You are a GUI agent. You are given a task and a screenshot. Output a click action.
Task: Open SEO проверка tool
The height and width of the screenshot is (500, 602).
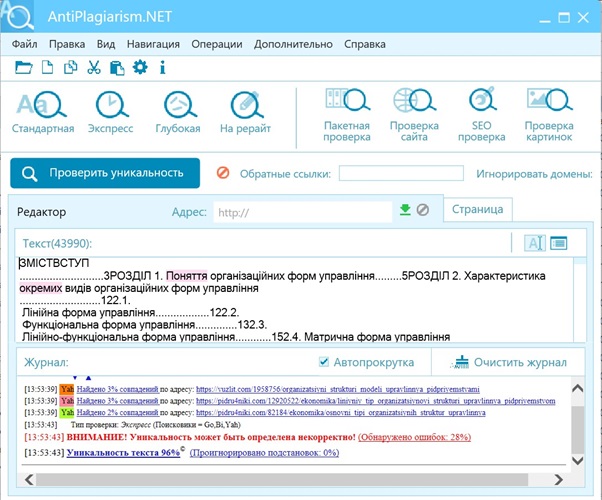click(481, 115)
